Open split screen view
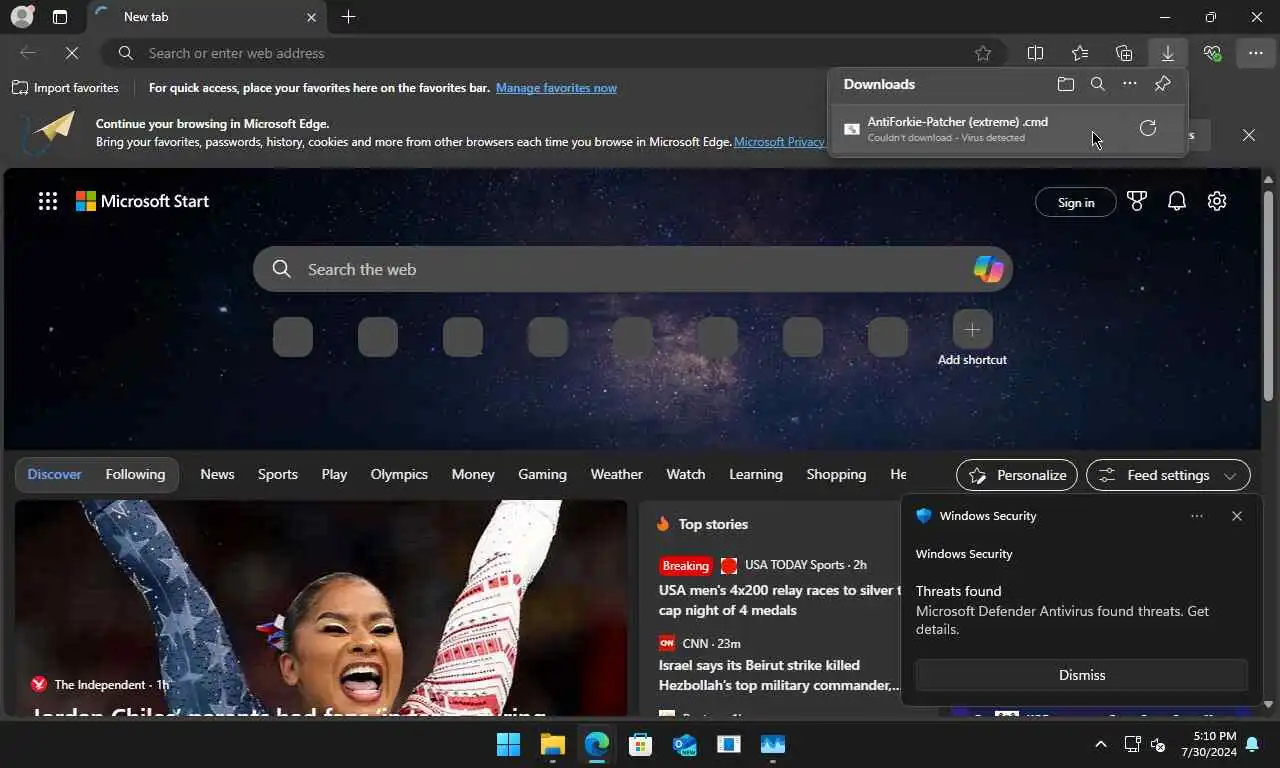The width and height of the screenshot is (1280, 768). point(1036,53)
